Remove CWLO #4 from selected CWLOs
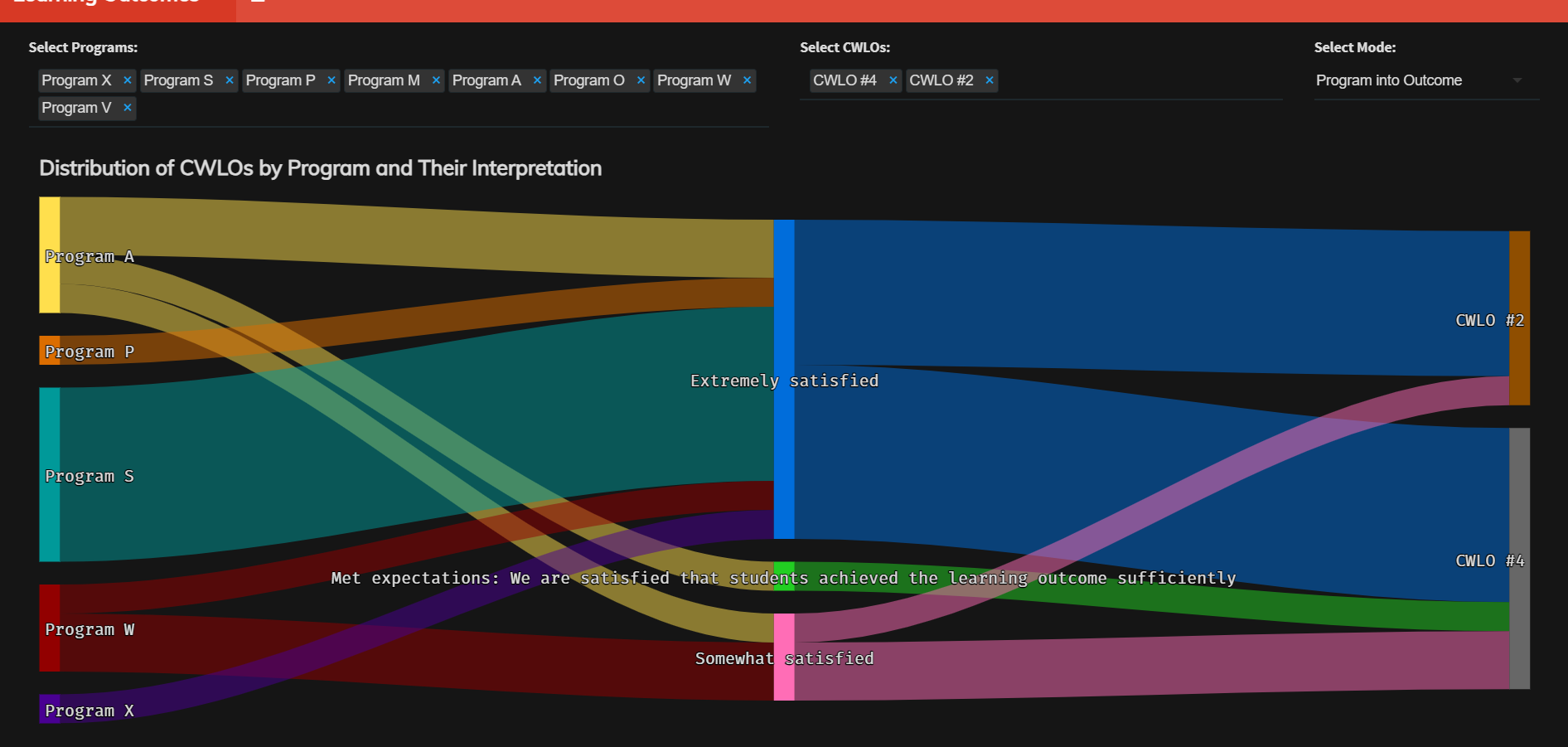This screenshot has height=747, width=1568. coord(893,80)
